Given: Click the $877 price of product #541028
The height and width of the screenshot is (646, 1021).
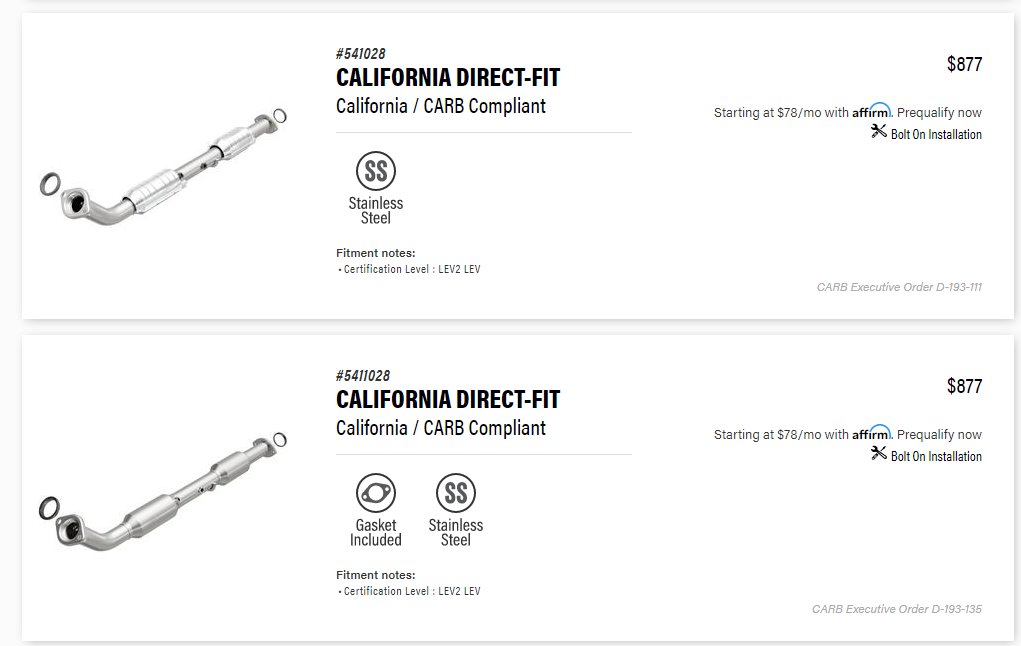Looking at the screenshot, I should (x=964, y=64).
